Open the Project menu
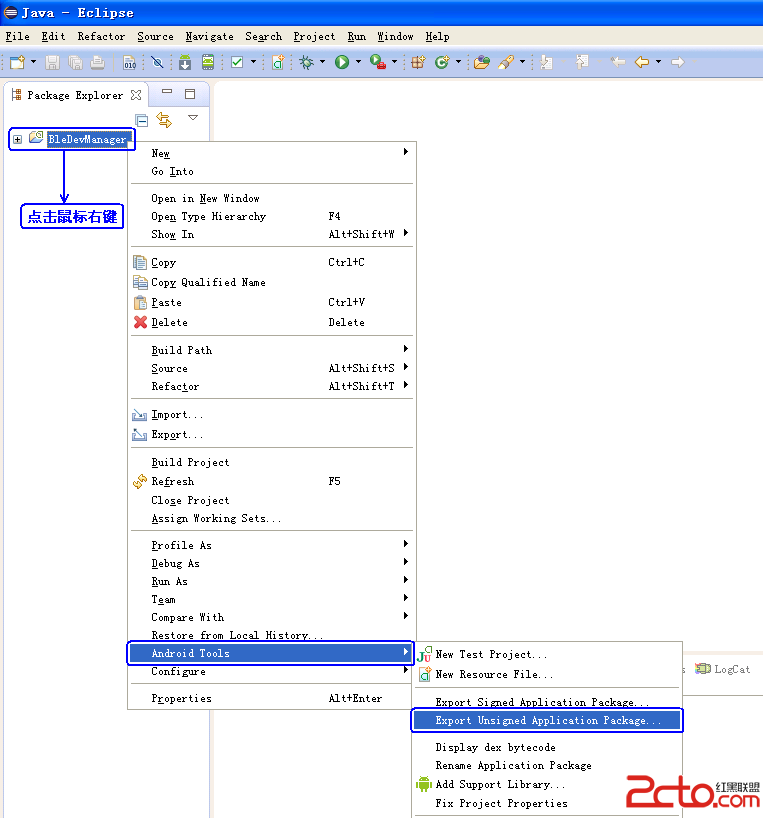This screenshot has height=818, width=763. [x=314, y=37]
